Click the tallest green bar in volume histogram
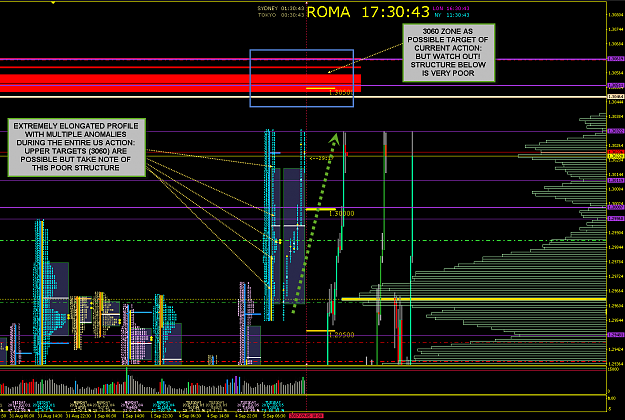625x420 pixels. click(x=127, y=381)
